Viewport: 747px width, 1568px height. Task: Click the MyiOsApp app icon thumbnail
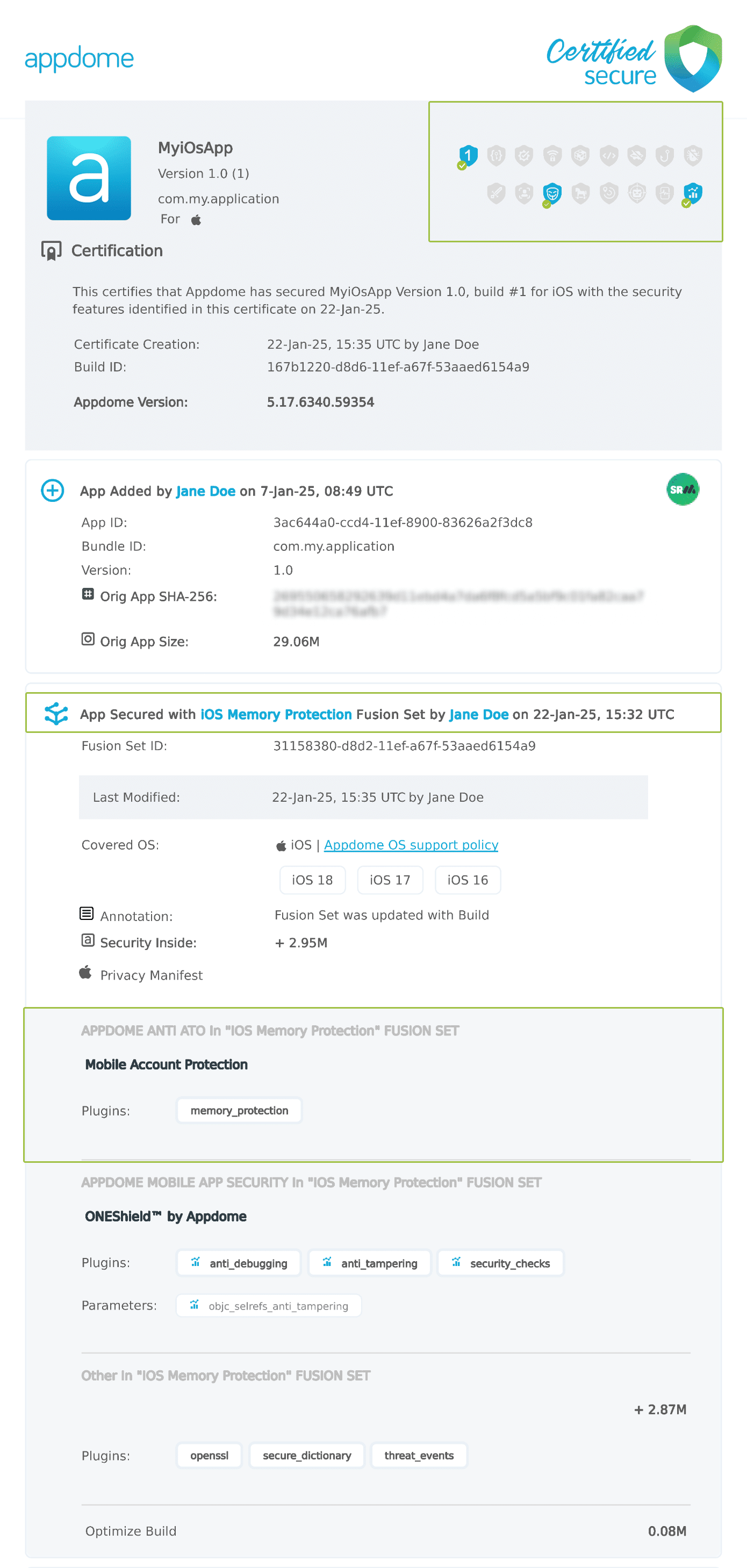(89, 178)
